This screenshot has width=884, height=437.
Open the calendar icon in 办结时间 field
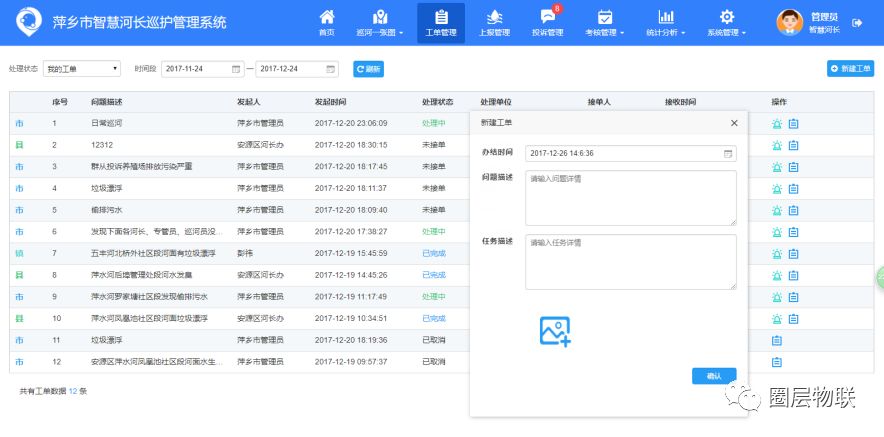[x=728, y=153]
